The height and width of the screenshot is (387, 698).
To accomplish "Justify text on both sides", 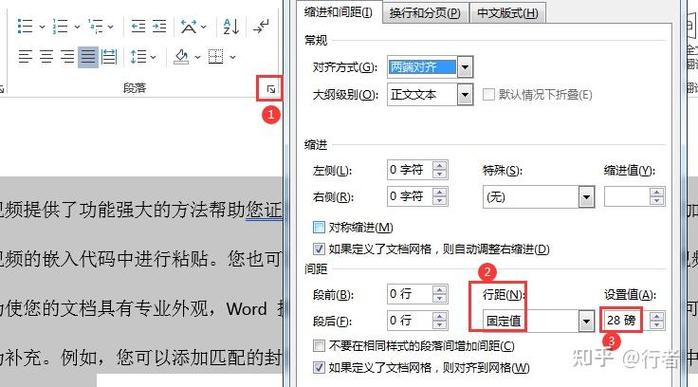I will tap(88, 57).
